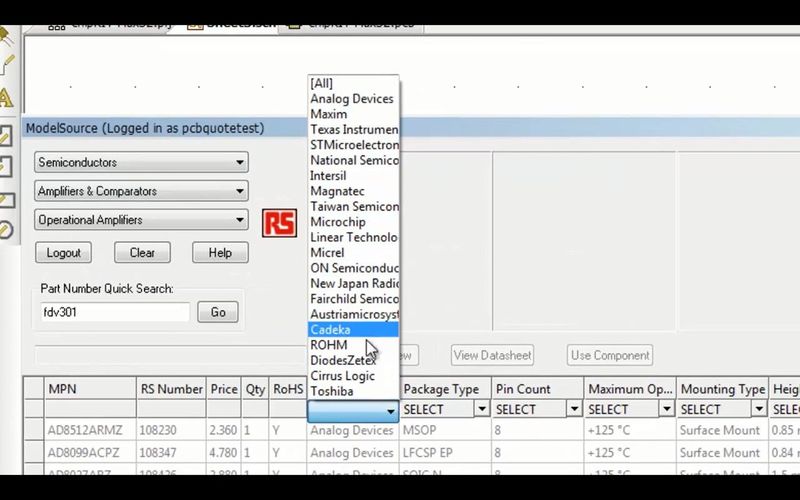Select the AD8512ARMZ part cell

[x=90, y=430]
